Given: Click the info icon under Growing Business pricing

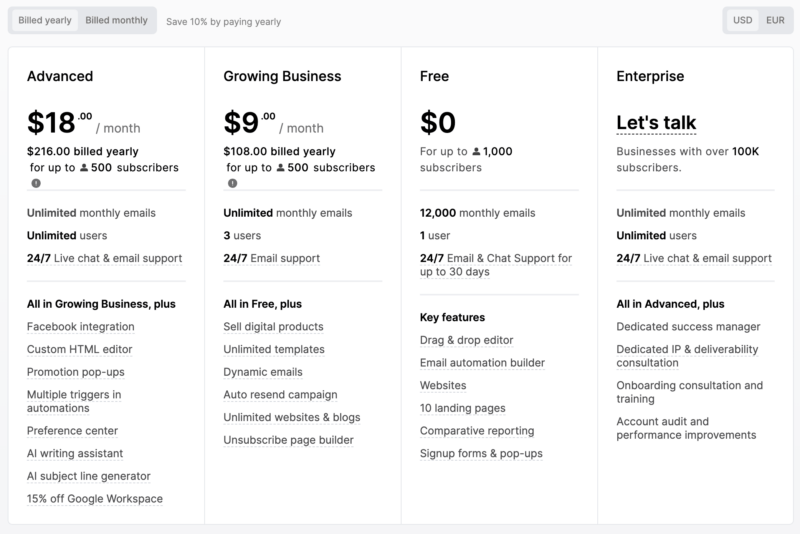Looking at the screenshot, I should pos(233,183).
